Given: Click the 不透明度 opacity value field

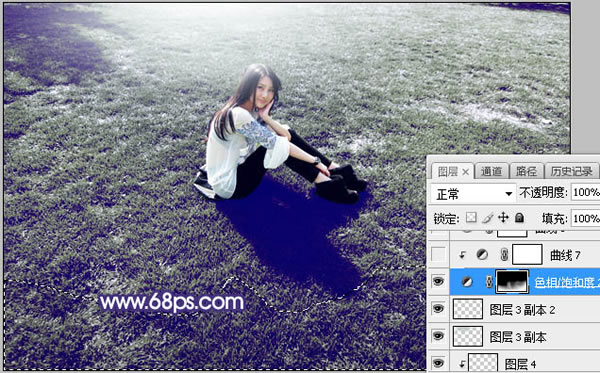Looking at the screenshot, I should tap(585, 192).
